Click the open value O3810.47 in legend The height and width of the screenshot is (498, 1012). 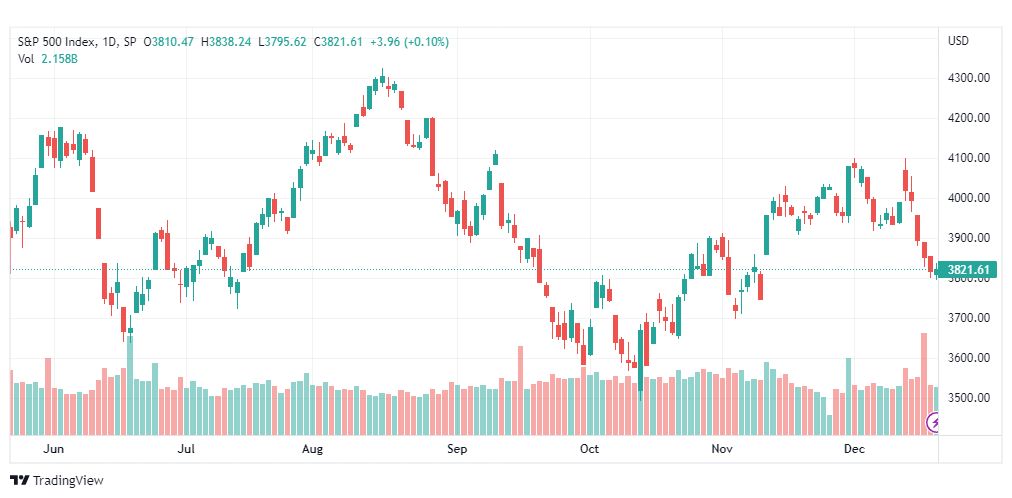tap(168, 42)
